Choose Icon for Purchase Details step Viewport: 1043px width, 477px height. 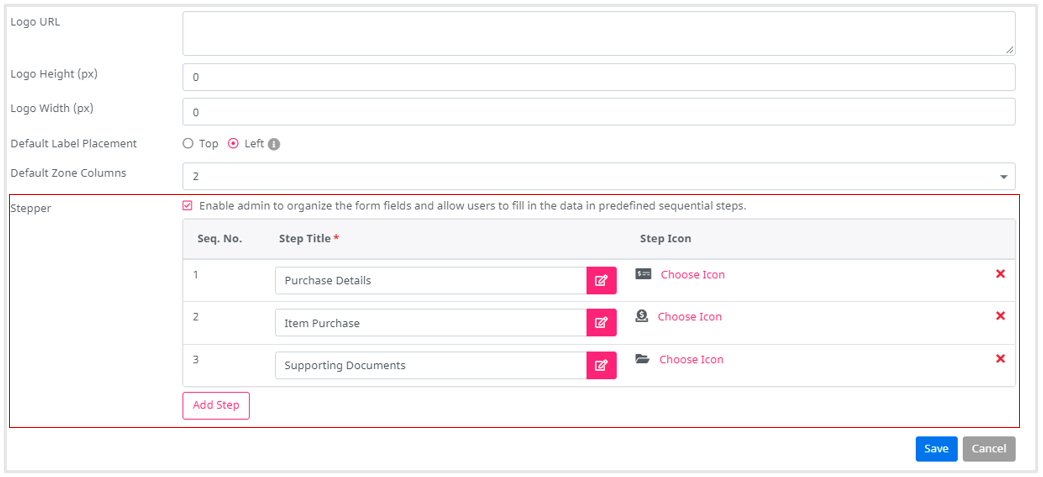coord(692,275)
